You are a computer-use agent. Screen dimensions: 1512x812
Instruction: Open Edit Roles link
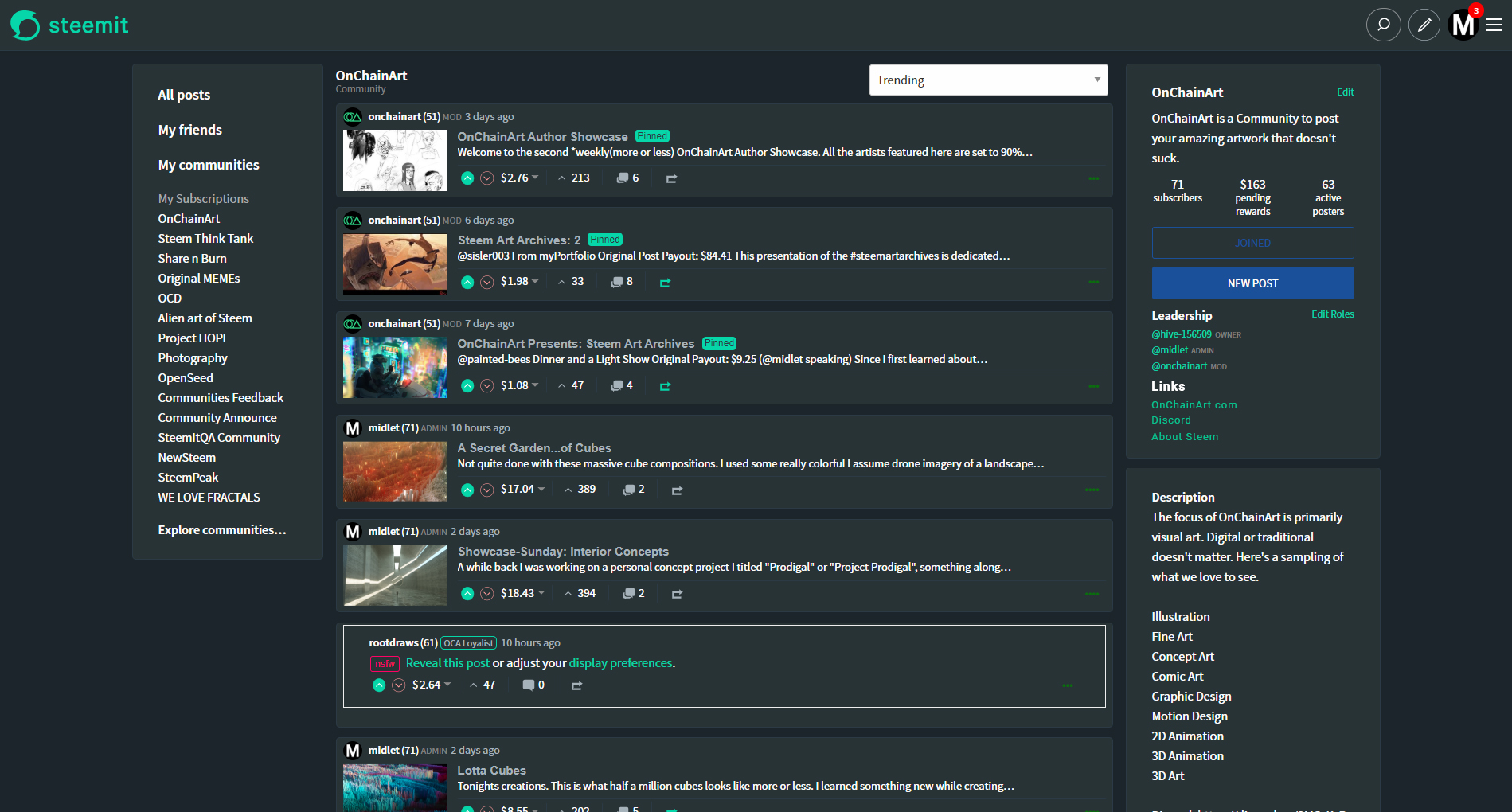click(x=1332, y=314)
